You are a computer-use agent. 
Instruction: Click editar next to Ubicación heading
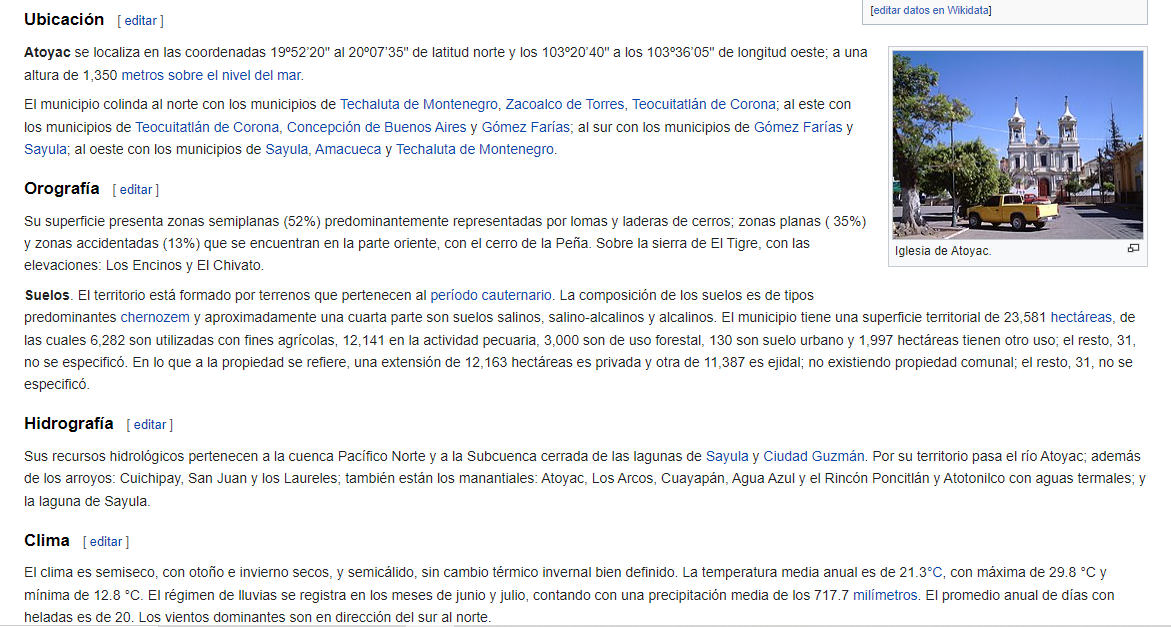point(140,21)
